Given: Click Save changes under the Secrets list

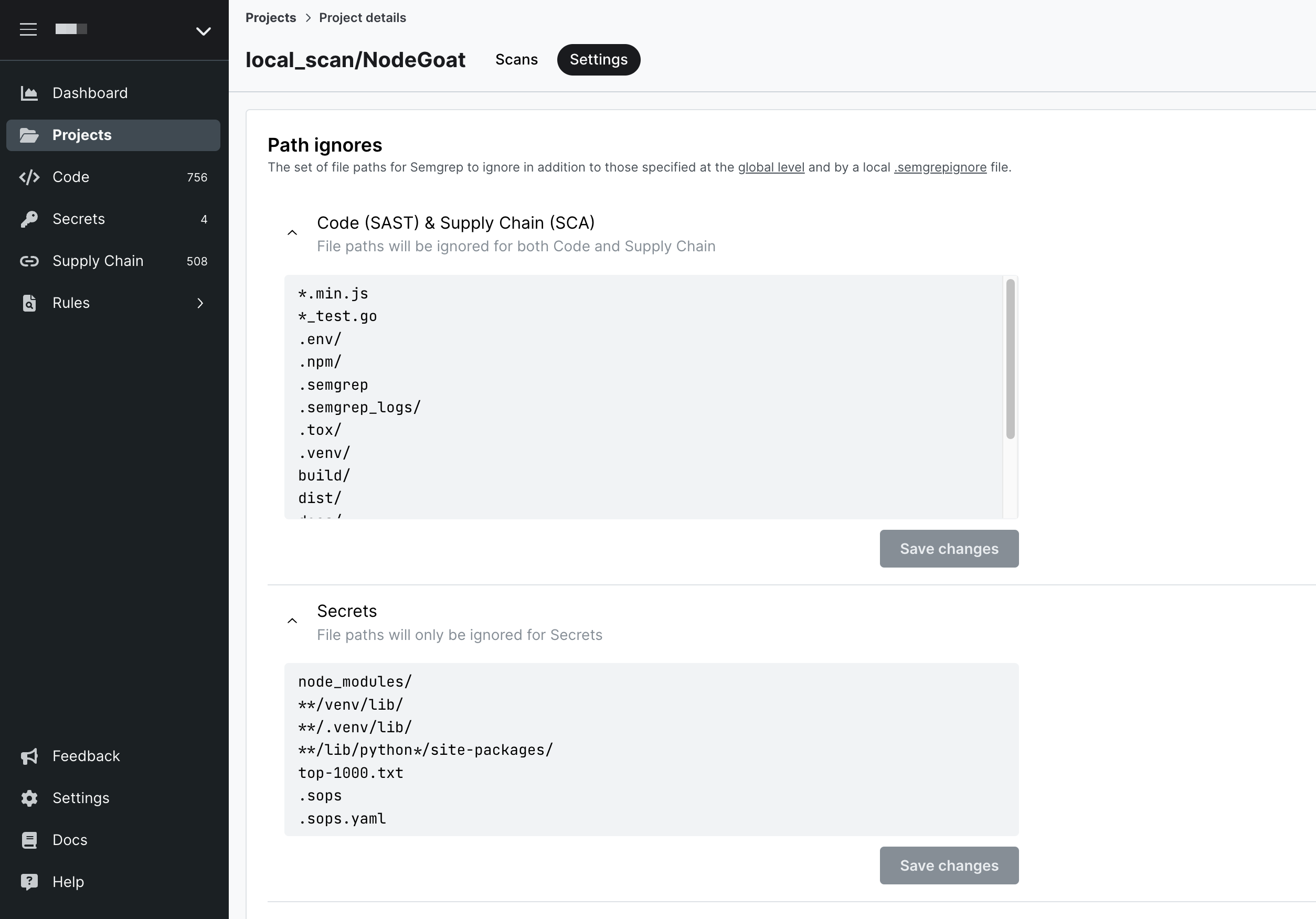Looking at the screenshot, I should click(948, 865).
